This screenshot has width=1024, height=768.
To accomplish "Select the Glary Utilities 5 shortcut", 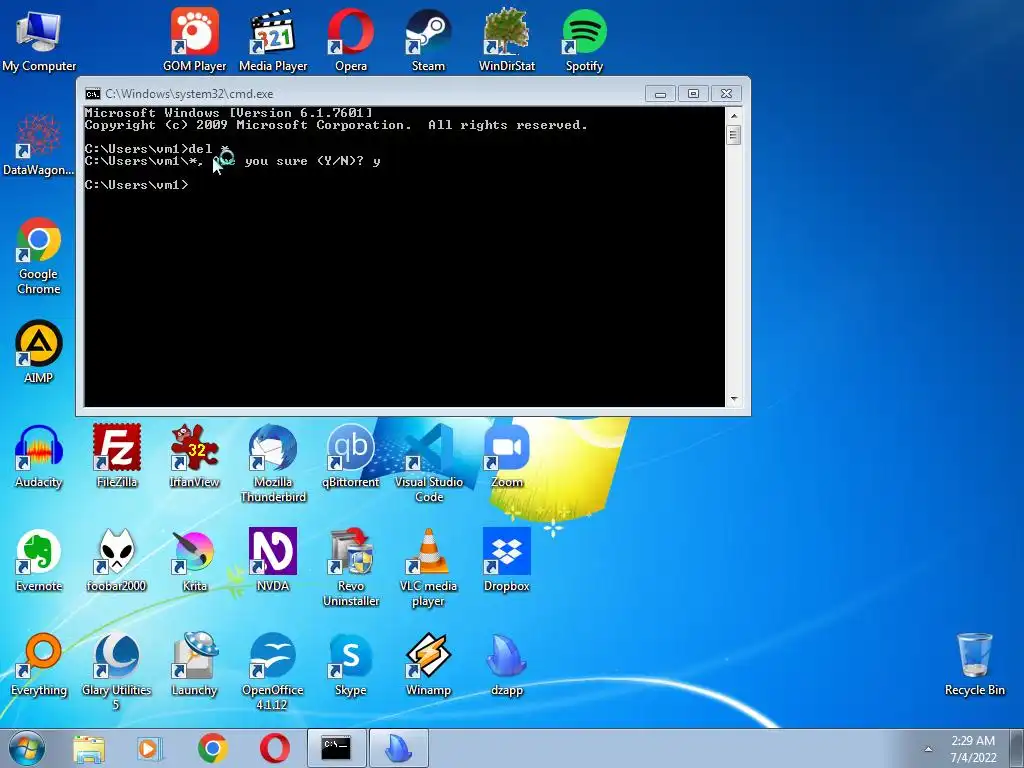I will (117, 671).
